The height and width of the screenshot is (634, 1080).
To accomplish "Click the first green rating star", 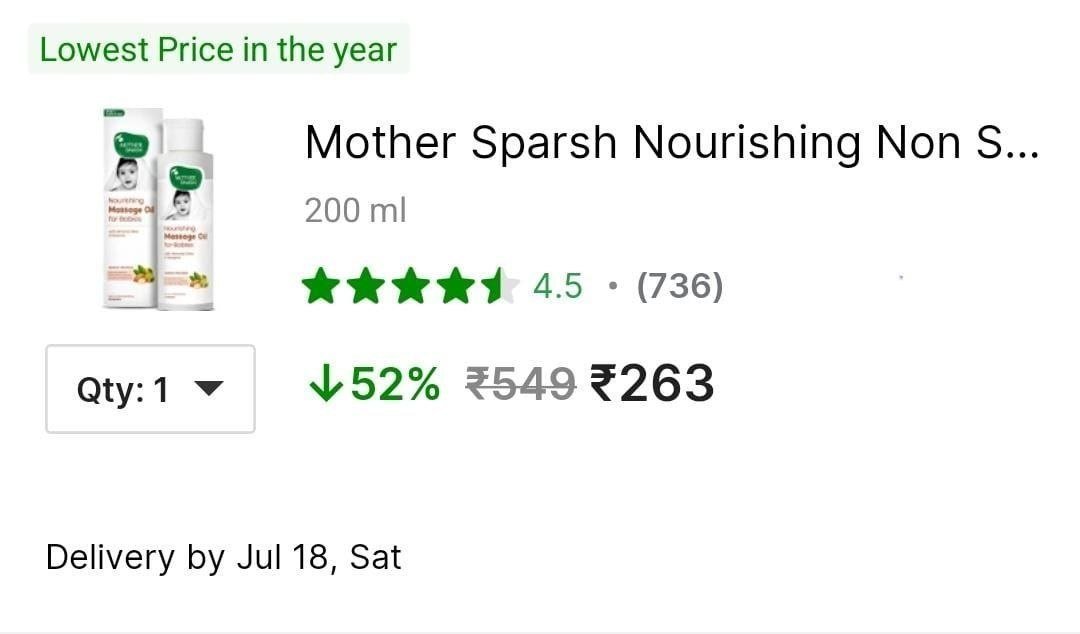I will point(321,286).
